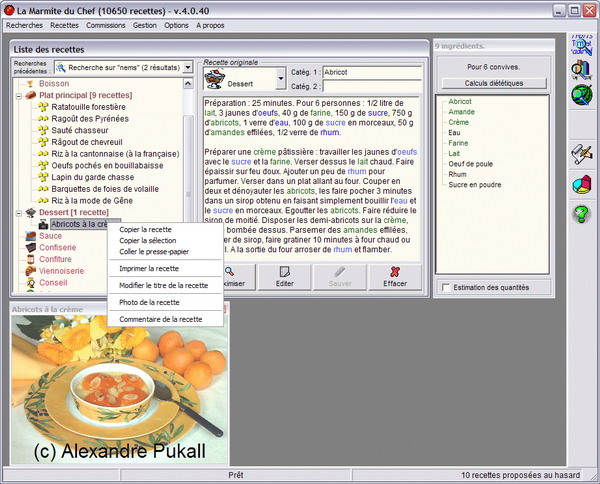The width and height of the screenshot is (600, 484).
Task: Choose Commentaire de la recette
Action: (165, 319)
